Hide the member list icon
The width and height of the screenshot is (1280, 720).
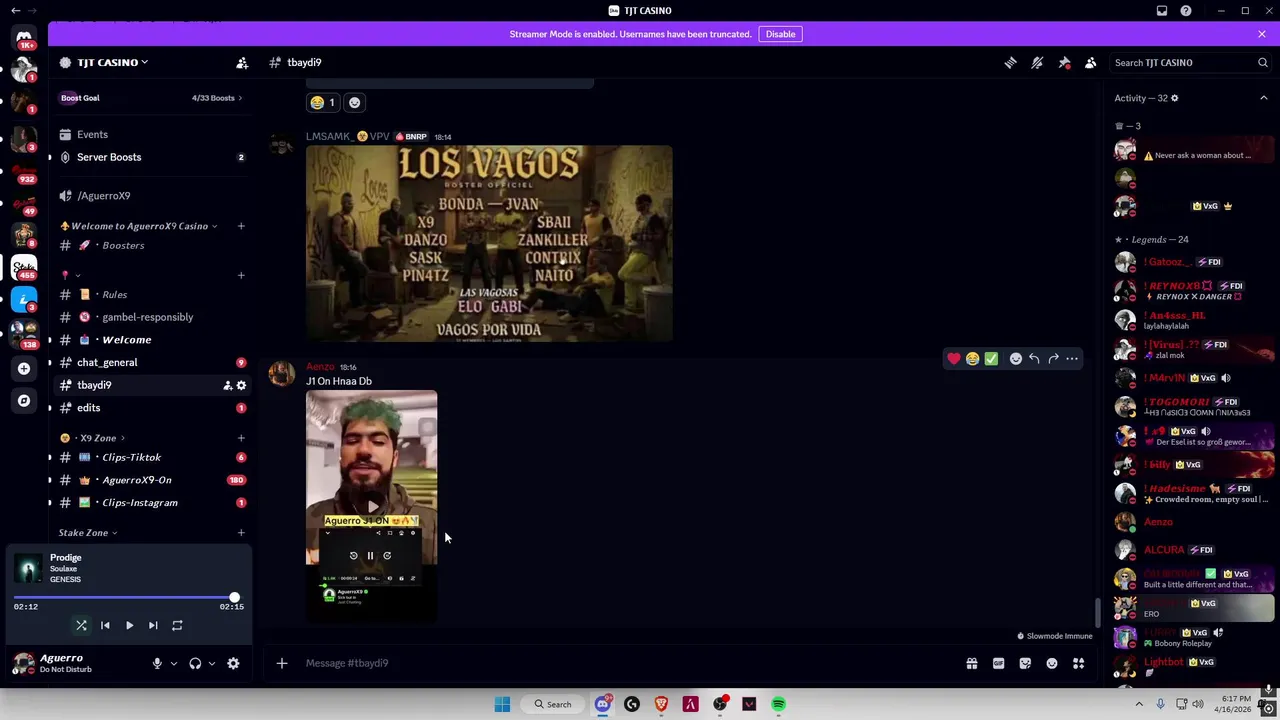[1091, 62]
